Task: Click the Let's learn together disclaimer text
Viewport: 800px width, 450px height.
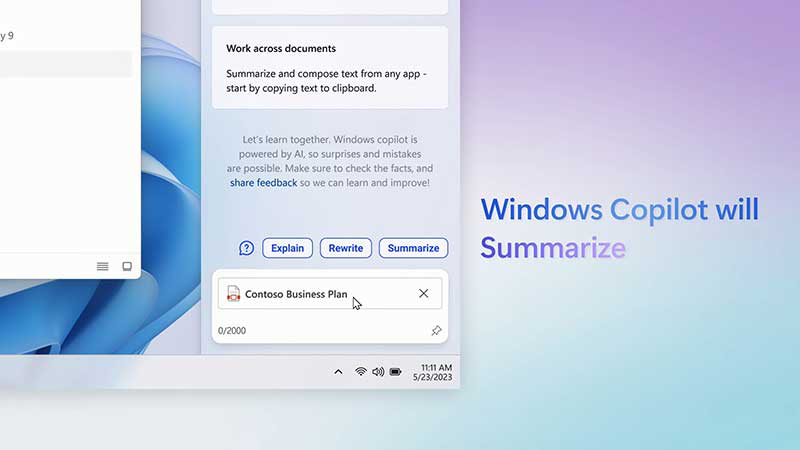Action: point(330,161)
